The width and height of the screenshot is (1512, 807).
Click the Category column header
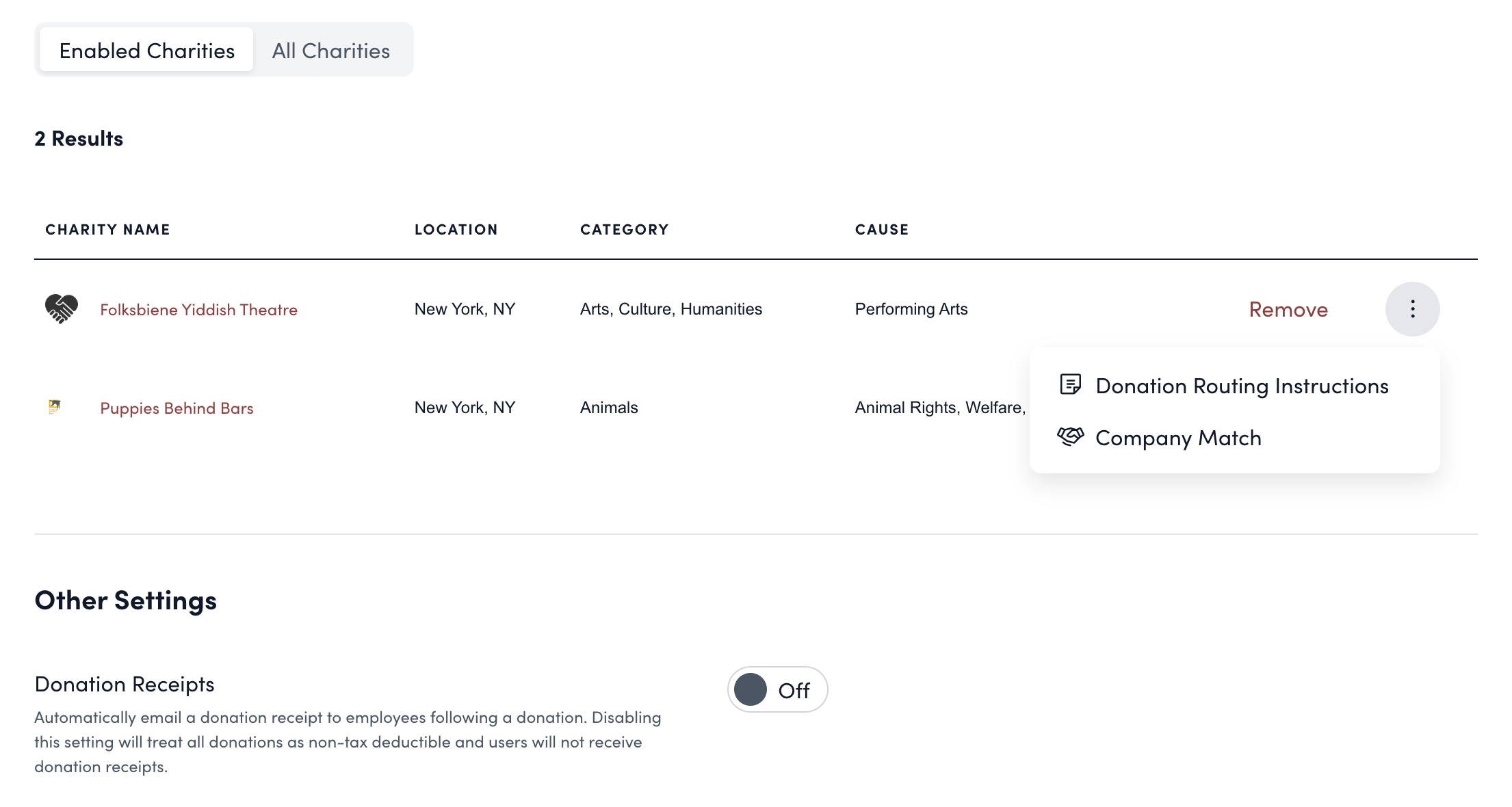click(624, 230)
